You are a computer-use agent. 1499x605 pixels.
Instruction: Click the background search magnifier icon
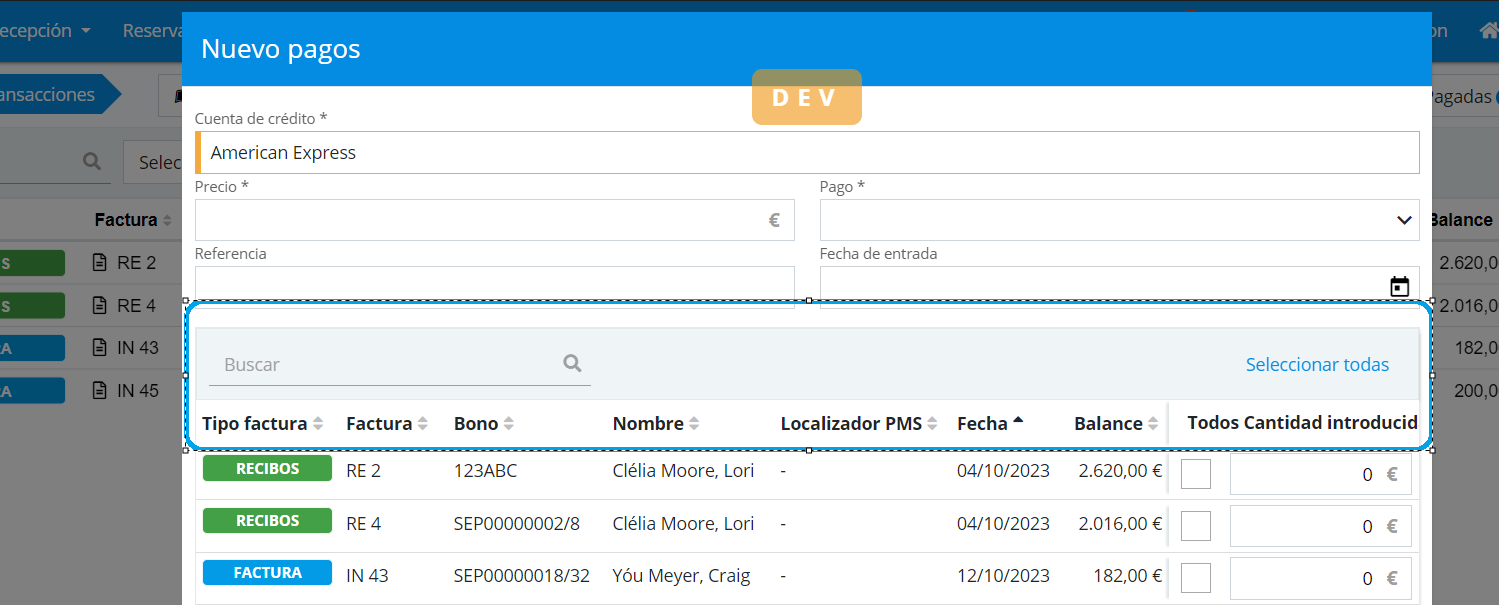92,161
